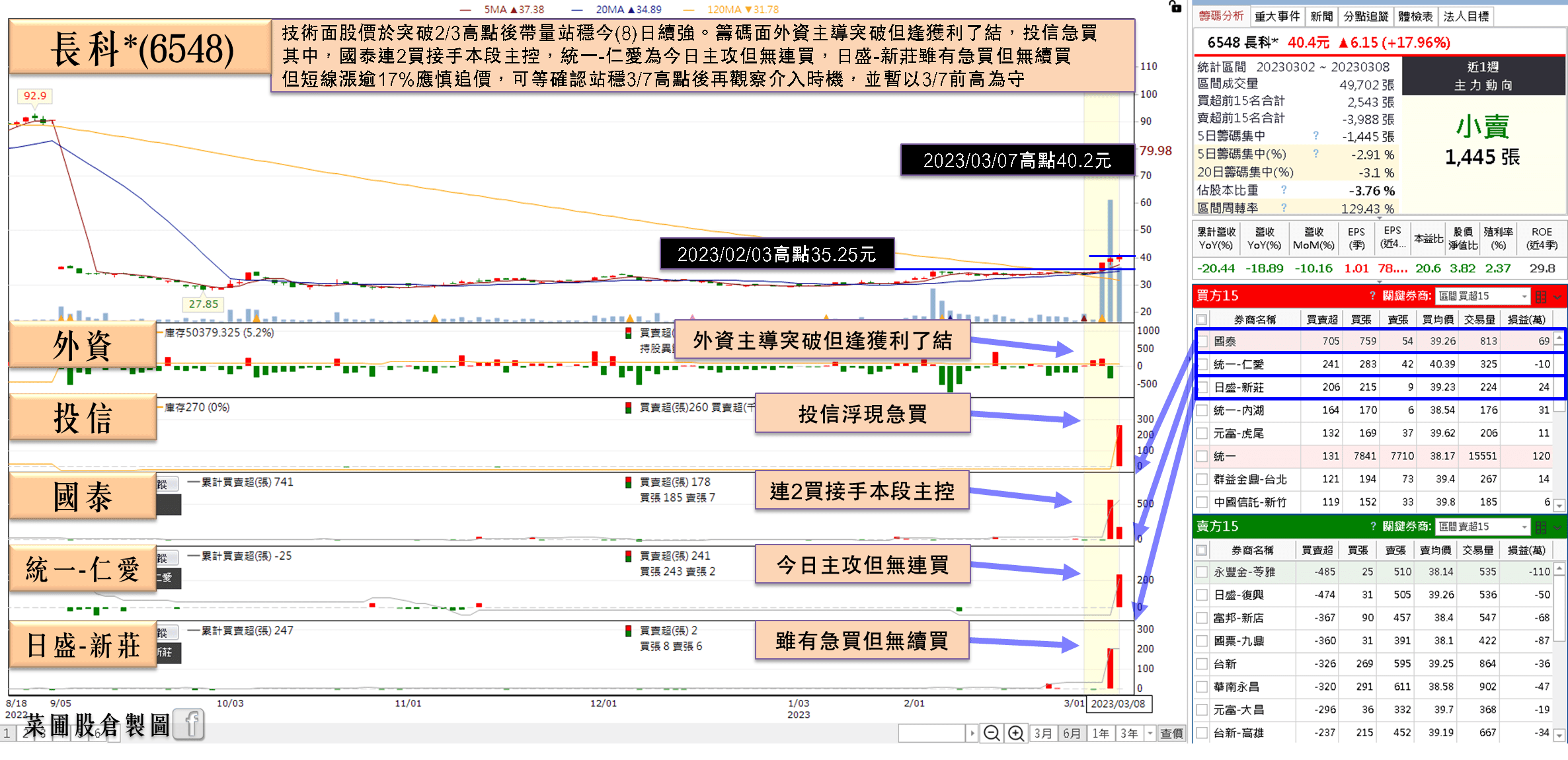Click the Facebook icon at bottom left
This screenshot has height=760, width=1568.
point(190,725)
